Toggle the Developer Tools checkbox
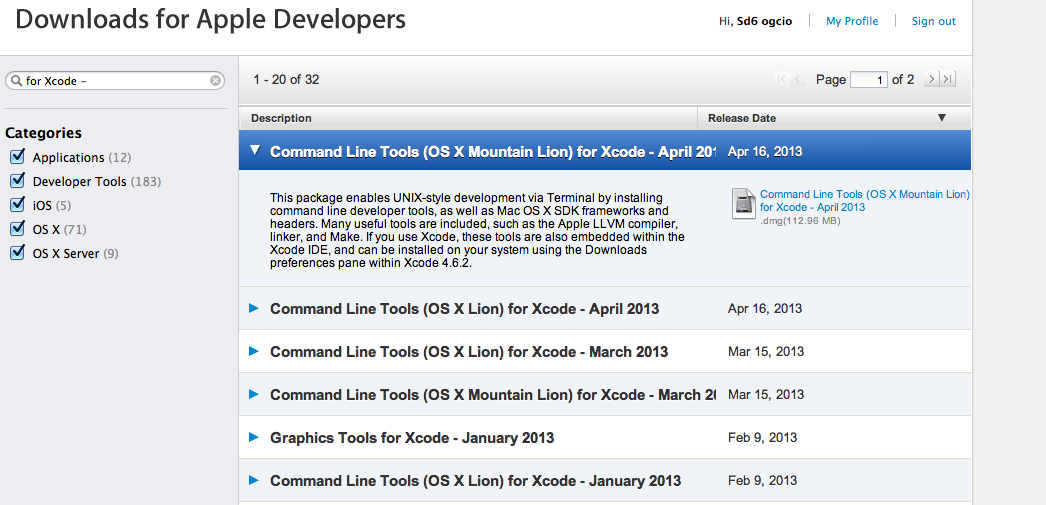 (x=17, y=181)
